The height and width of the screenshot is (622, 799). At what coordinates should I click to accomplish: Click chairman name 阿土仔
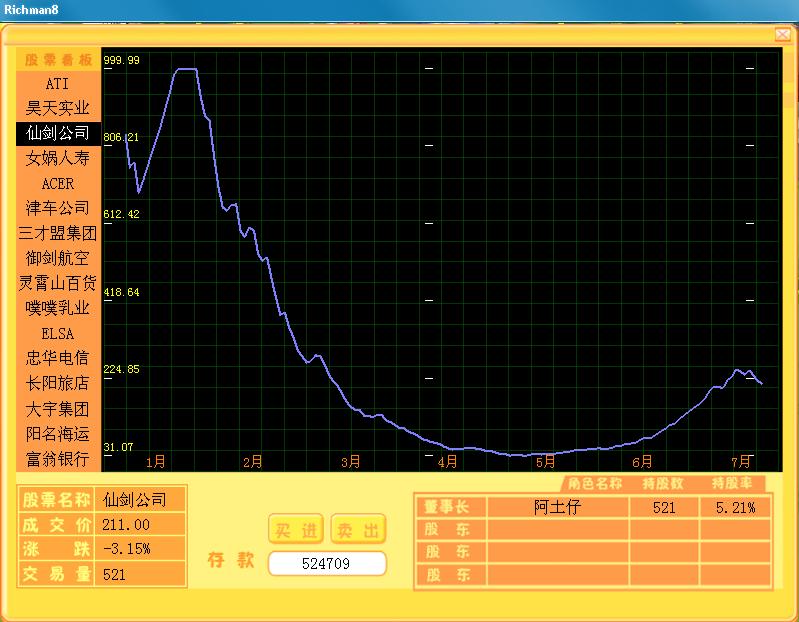tap(558, 507)
